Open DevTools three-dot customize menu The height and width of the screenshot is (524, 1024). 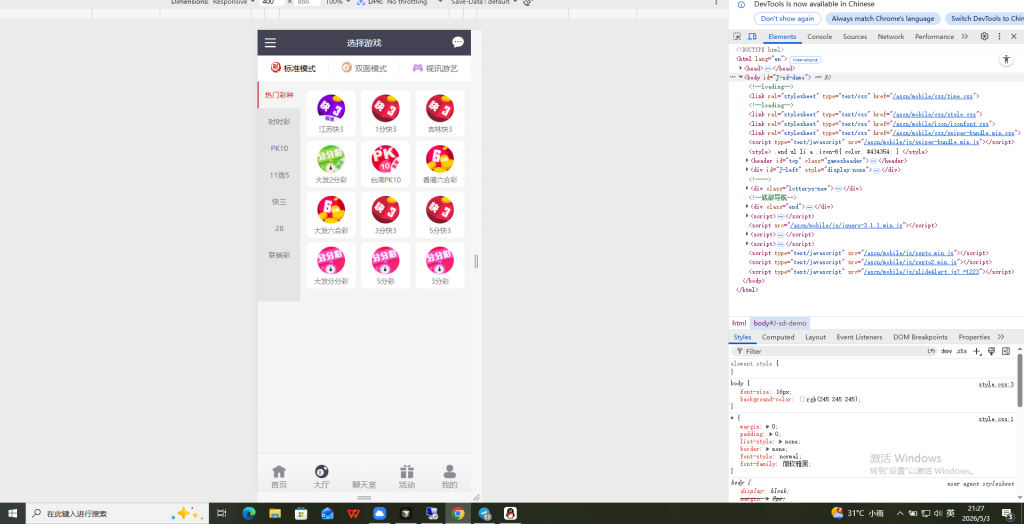999,37
